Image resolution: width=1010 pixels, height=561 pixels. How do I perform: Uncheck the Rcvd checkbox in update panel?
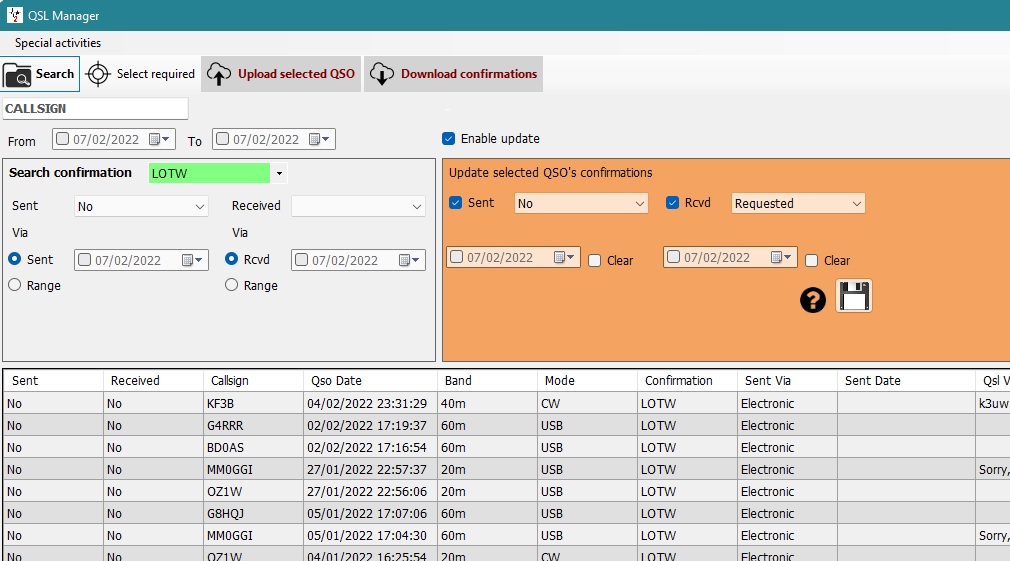tap(672, 202)
